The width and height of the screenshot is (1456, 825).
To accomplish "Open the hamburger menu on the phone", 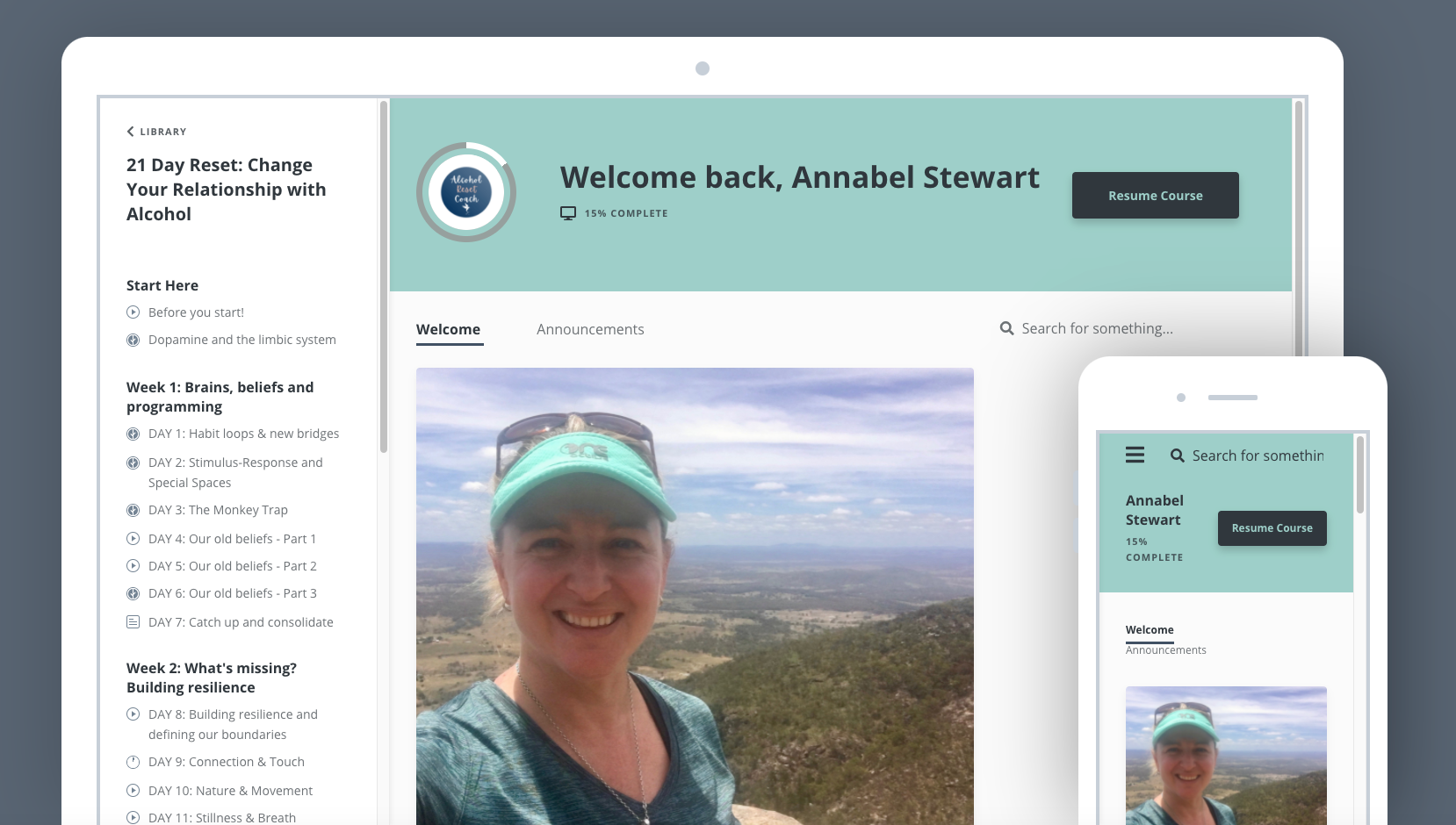I will [1135, 455].
